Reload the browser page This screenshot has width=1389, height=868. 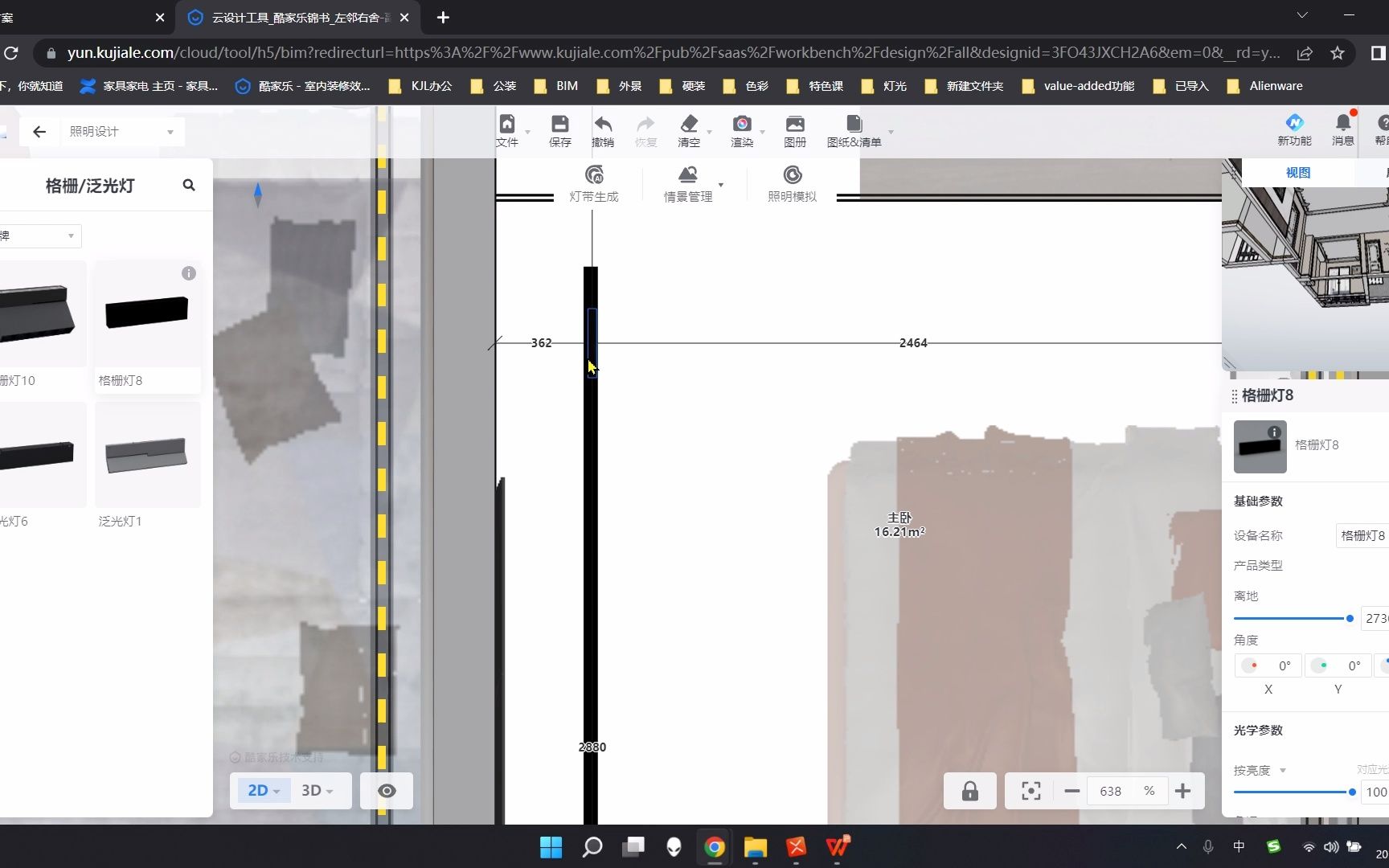pyautogui.click(x=11, y=53)
